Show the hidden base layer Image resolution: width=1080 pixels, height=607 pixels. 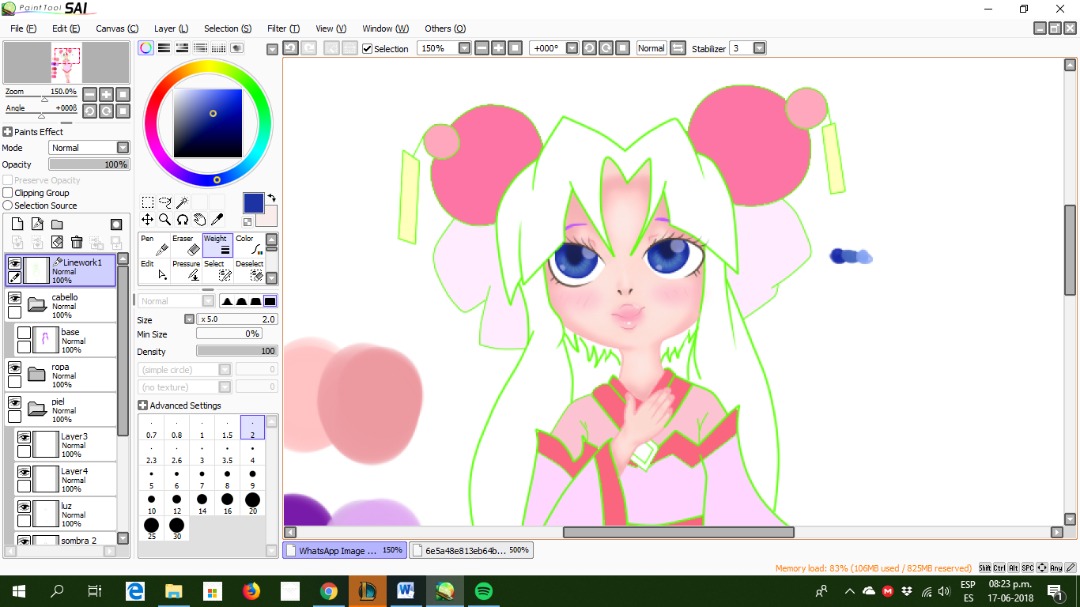[24, 333]
